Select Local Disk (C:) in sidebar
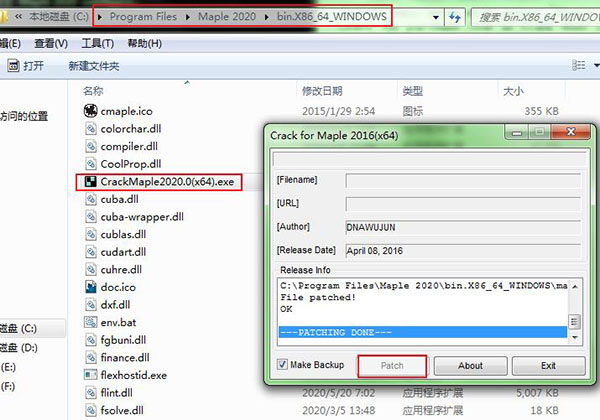 click(19, 329)
